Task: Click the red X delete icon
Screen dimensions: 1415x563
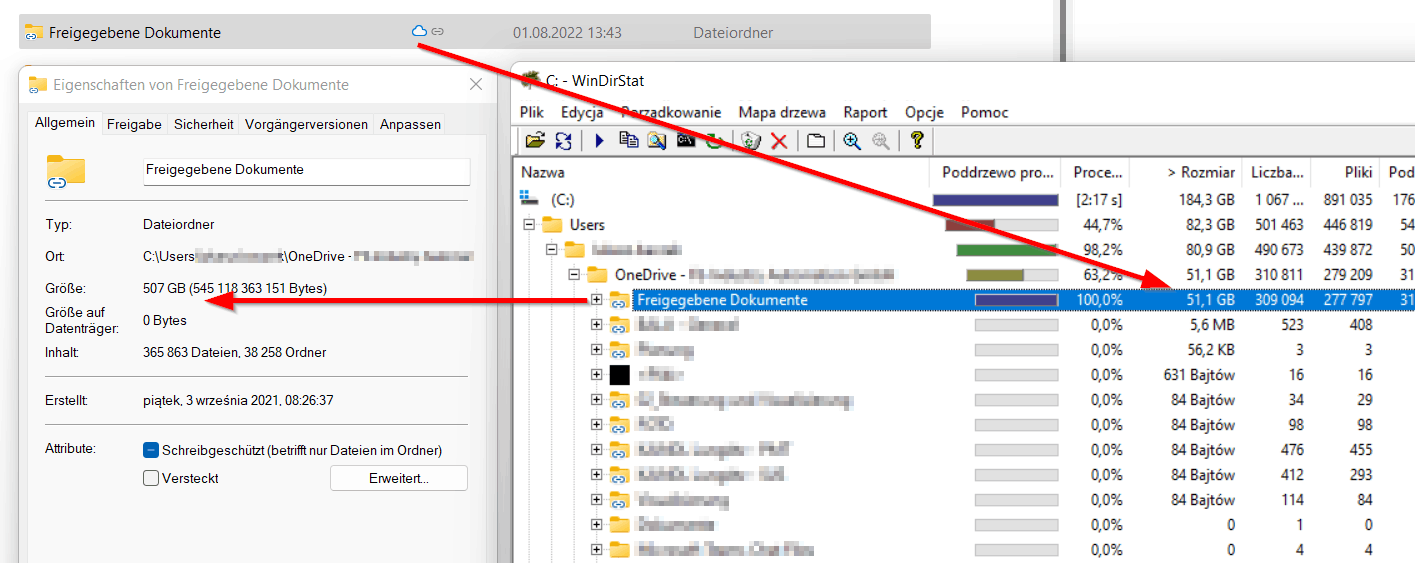Action: tap(779, 141)
